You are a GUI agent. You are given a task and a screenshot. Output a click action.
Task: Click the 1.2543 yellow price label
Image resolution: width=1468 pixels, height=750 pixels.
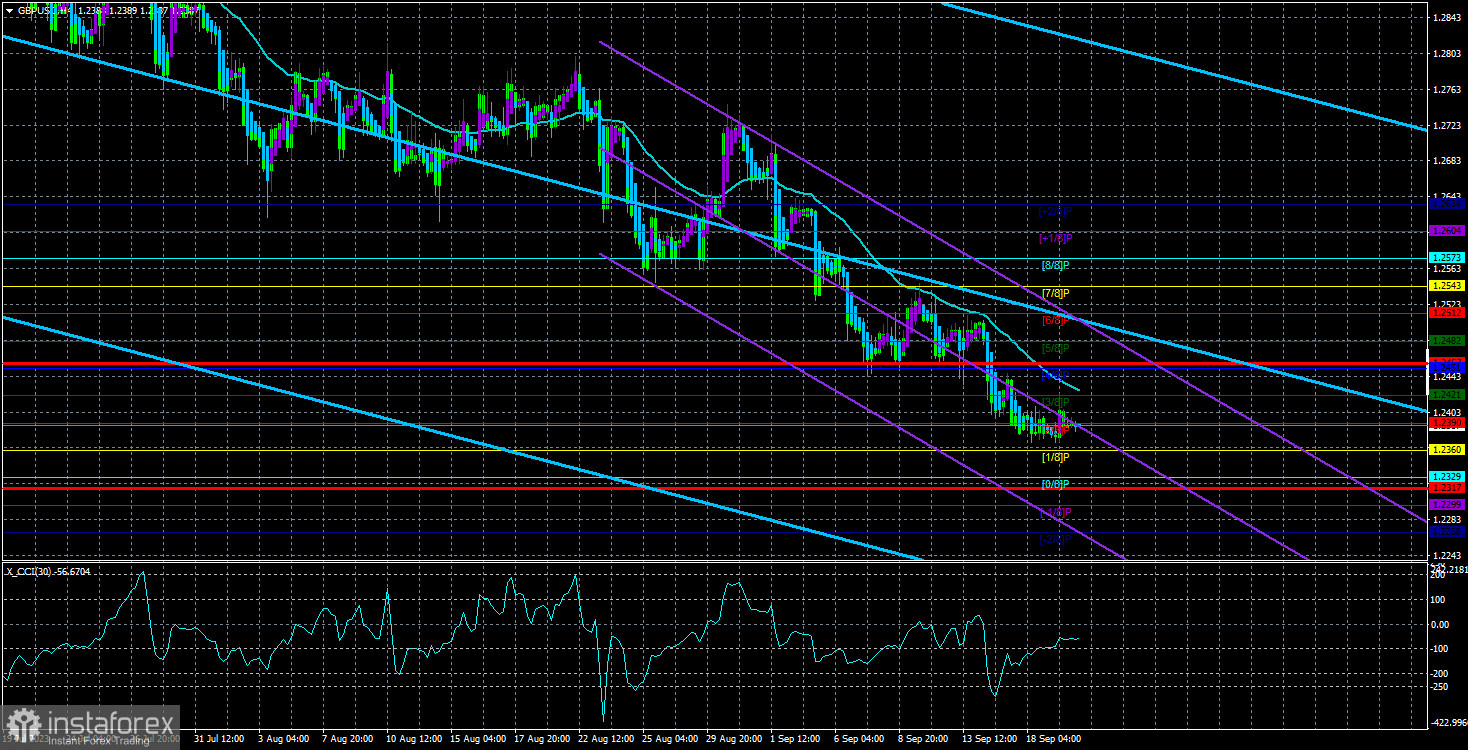[1448, 286]
